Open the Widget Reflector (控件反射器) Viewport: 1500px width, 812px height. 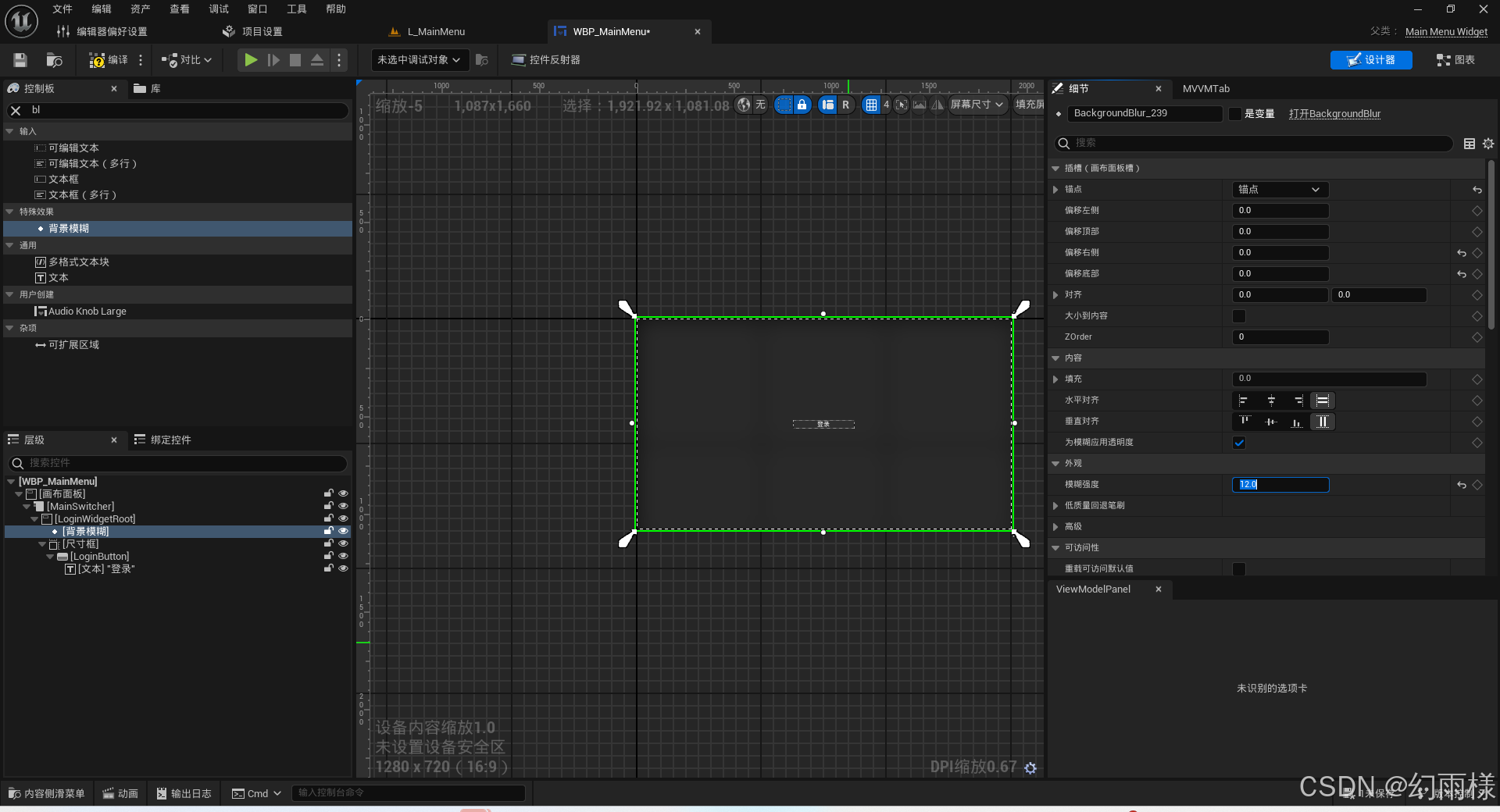(545, 60)
